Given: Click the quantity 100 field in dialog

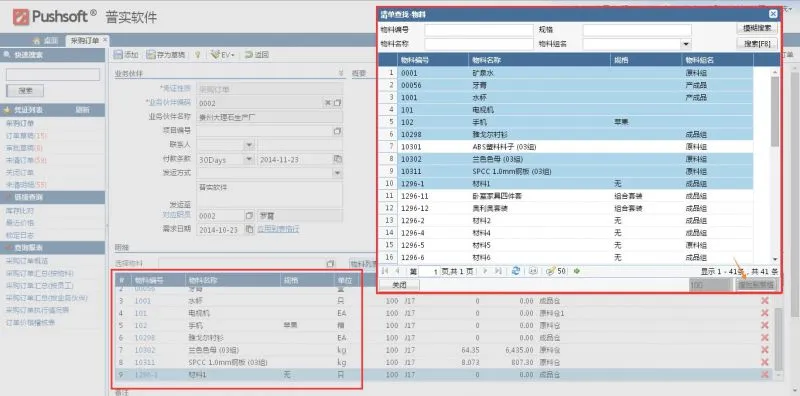Looking at the screenshot, I should [710, 285].
